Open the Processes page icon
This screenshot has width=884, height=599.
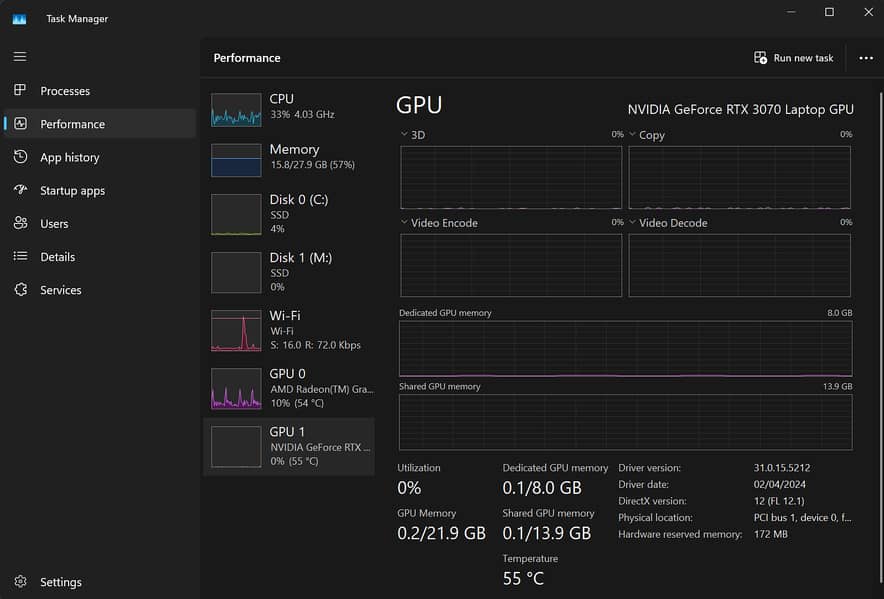(x=20, y=91)
